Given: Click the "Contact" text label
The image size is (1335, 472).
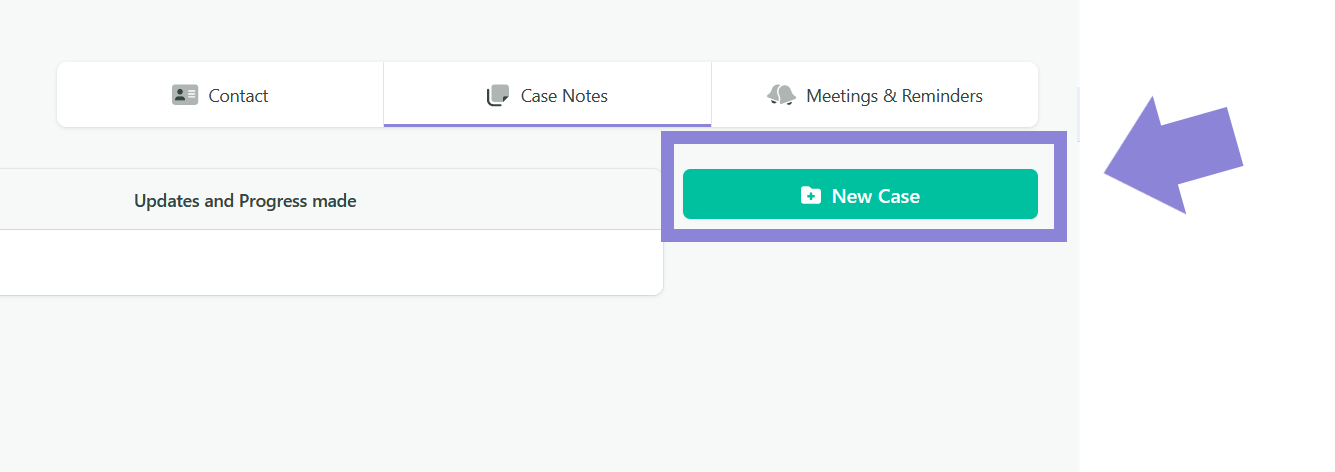Looking at the screenshot, I should [238, 96].
